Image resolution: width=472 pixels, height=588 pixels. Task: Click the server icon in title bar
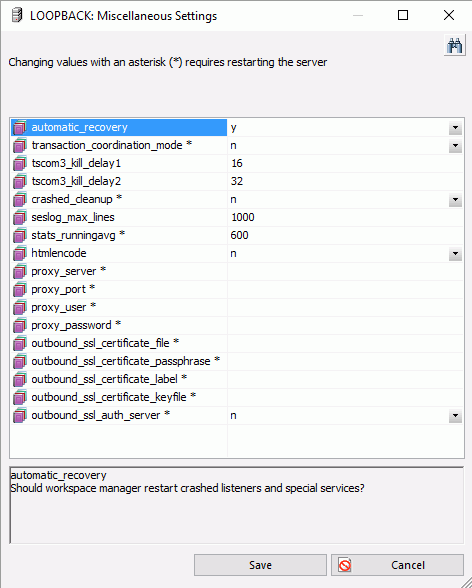[x=16, y=16]
